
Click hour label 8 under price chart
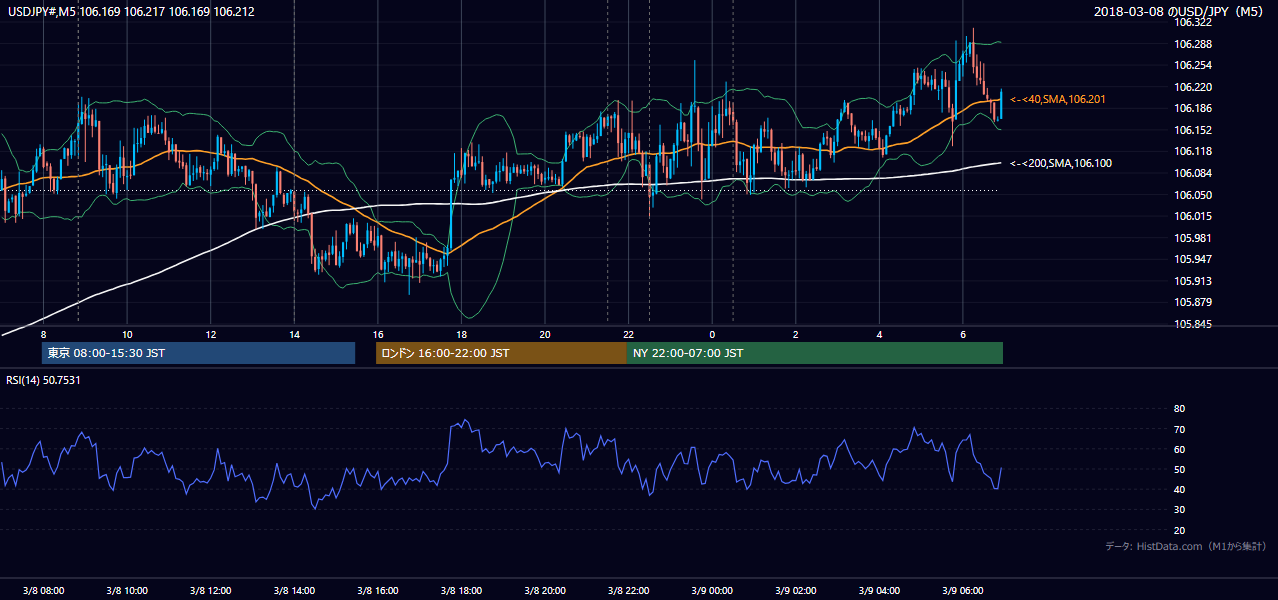43,334
